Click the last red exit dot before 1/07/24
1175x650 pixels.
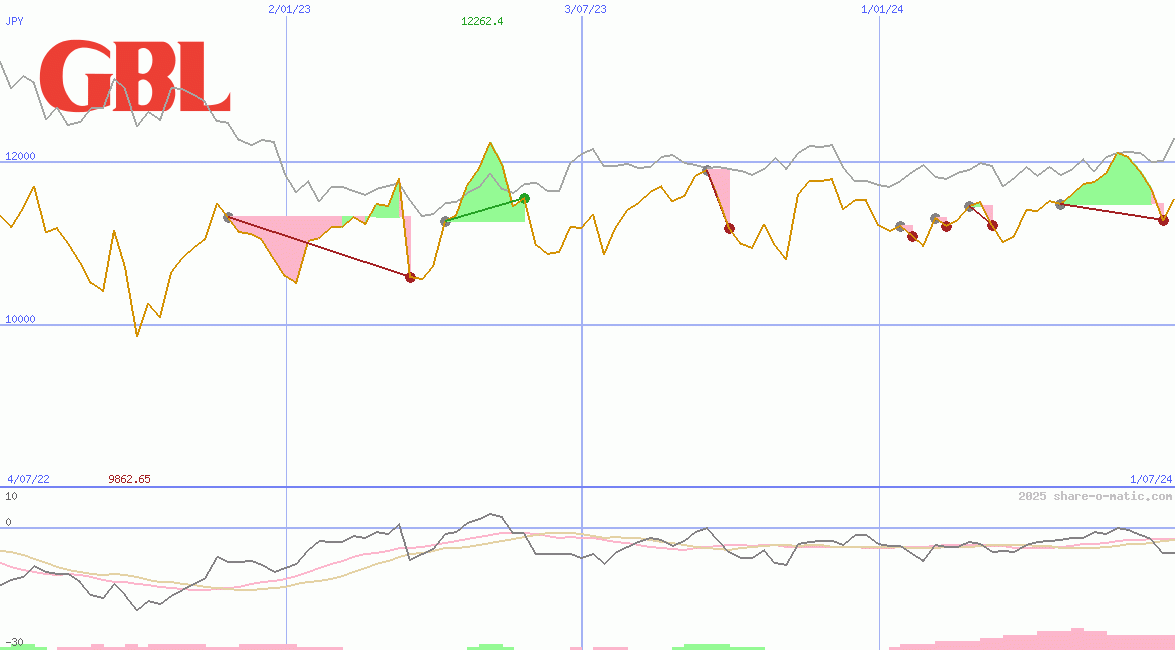[x=1163, y=220]
